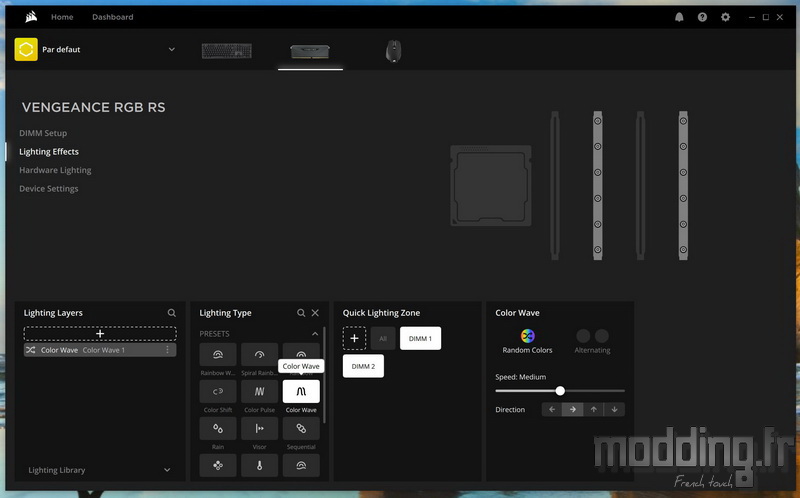Select the mouse device thumbnail
800x498 pixels.
coord(393,51)
